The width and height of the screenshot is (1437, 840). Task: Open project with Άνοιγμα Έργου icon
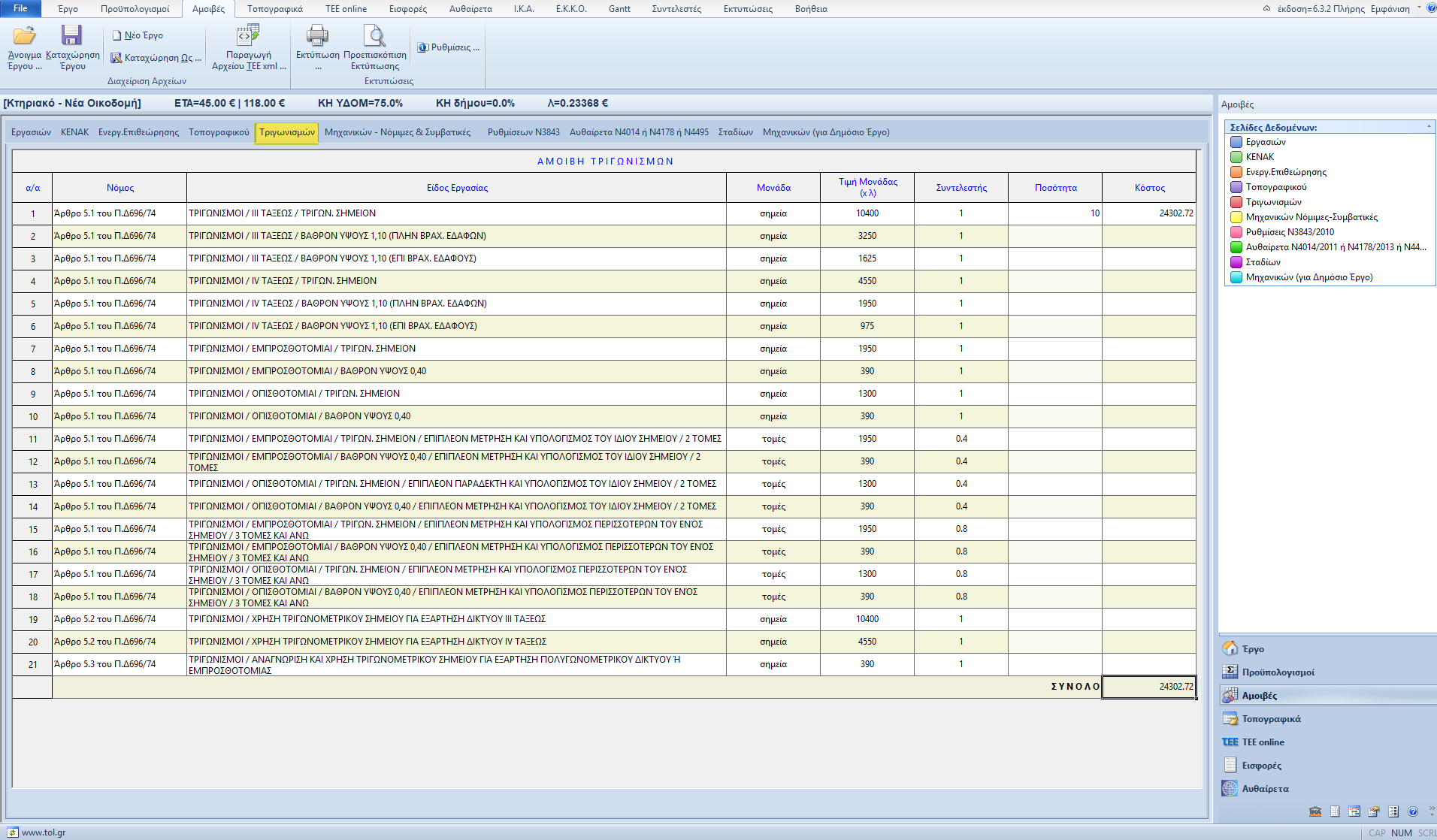24,36
